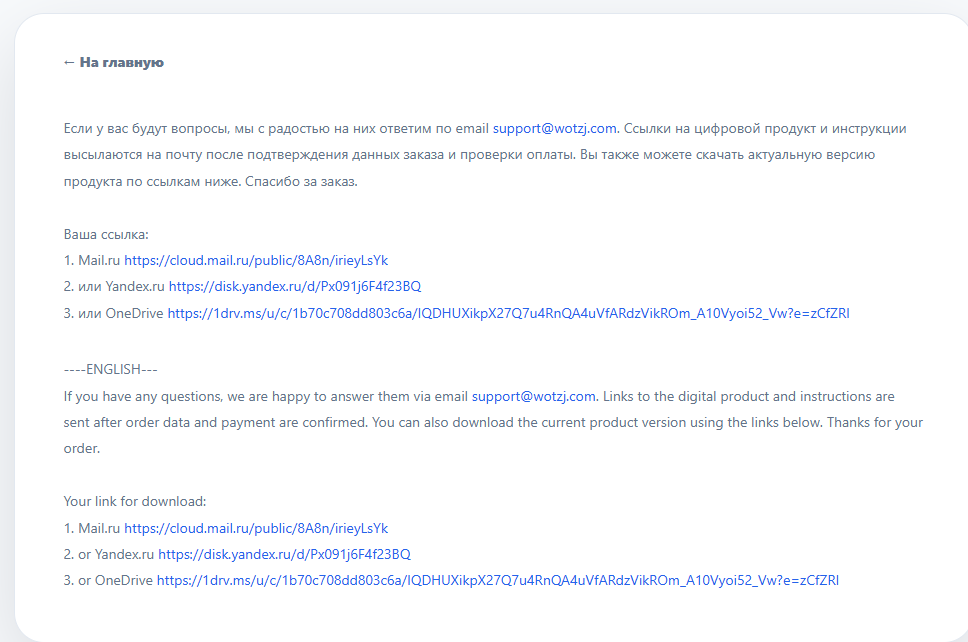Click the 'Спасибо за заказ.' sentence

click(x=301, y=181)
